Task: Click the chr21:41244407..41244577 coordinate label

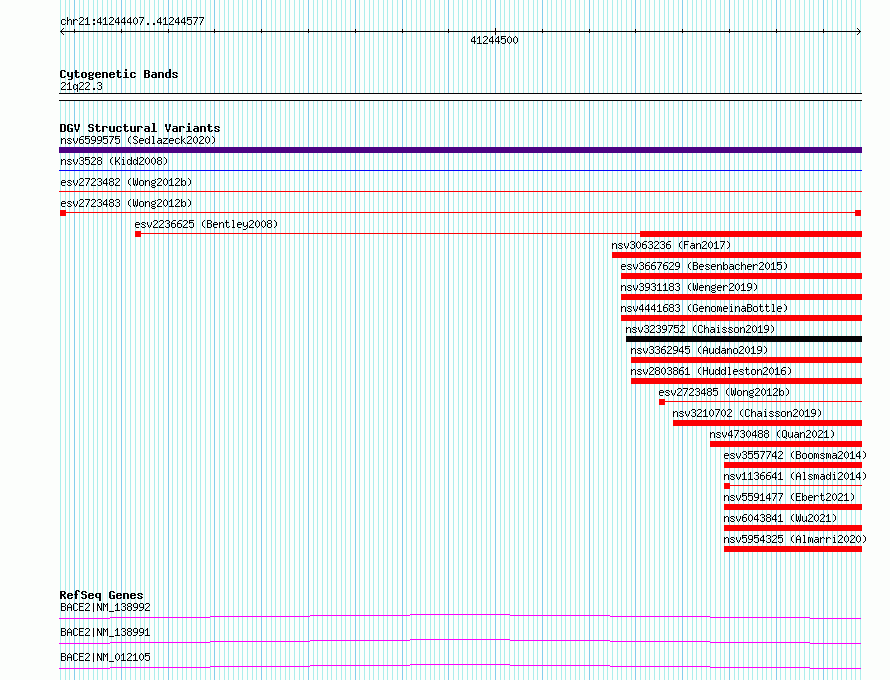Action: (132, 22)
